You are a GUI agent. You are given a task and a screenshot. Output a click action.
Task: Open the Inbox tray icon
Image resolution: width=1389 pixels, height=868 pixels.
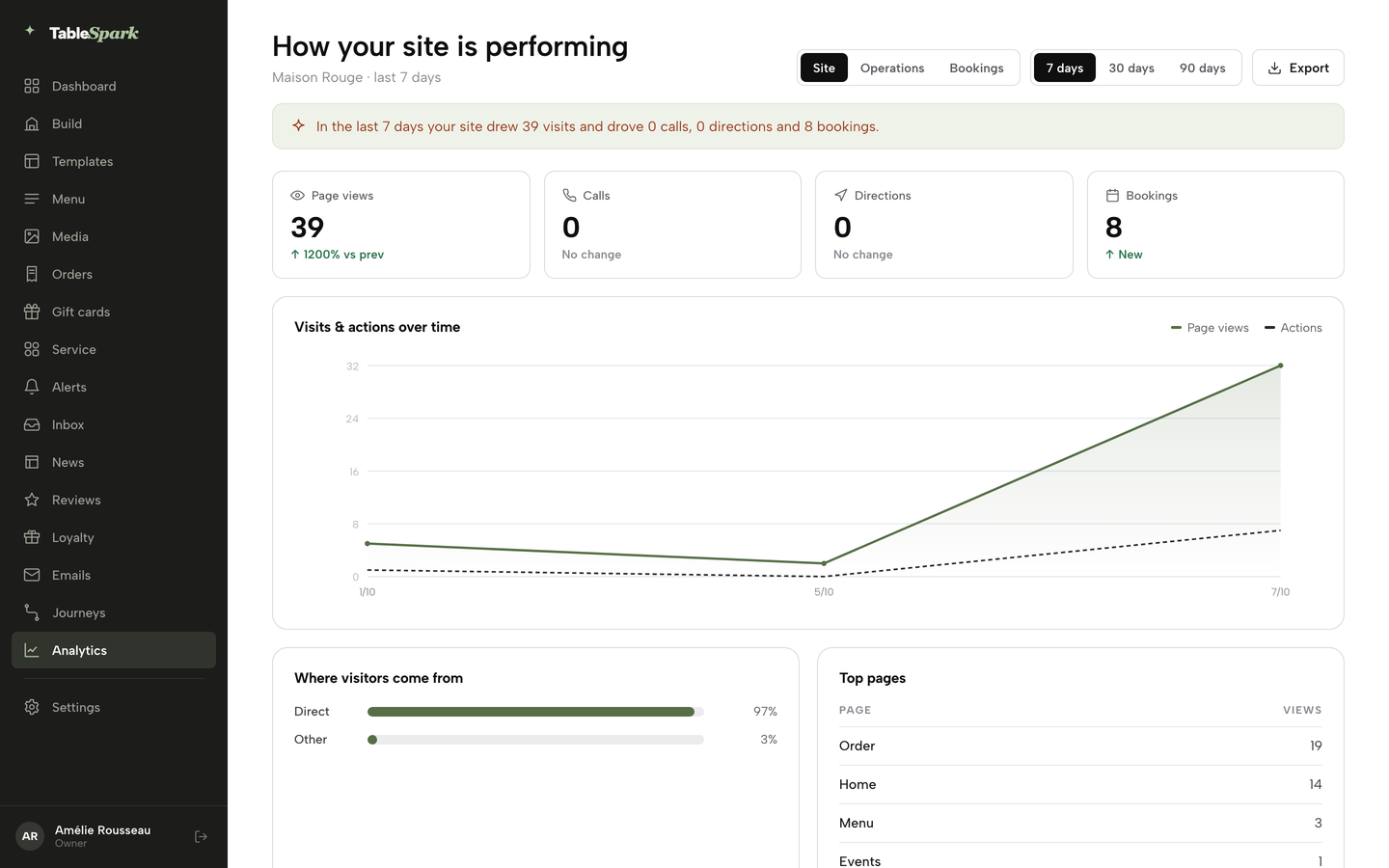pyautogui.click(x=32, y=424)
